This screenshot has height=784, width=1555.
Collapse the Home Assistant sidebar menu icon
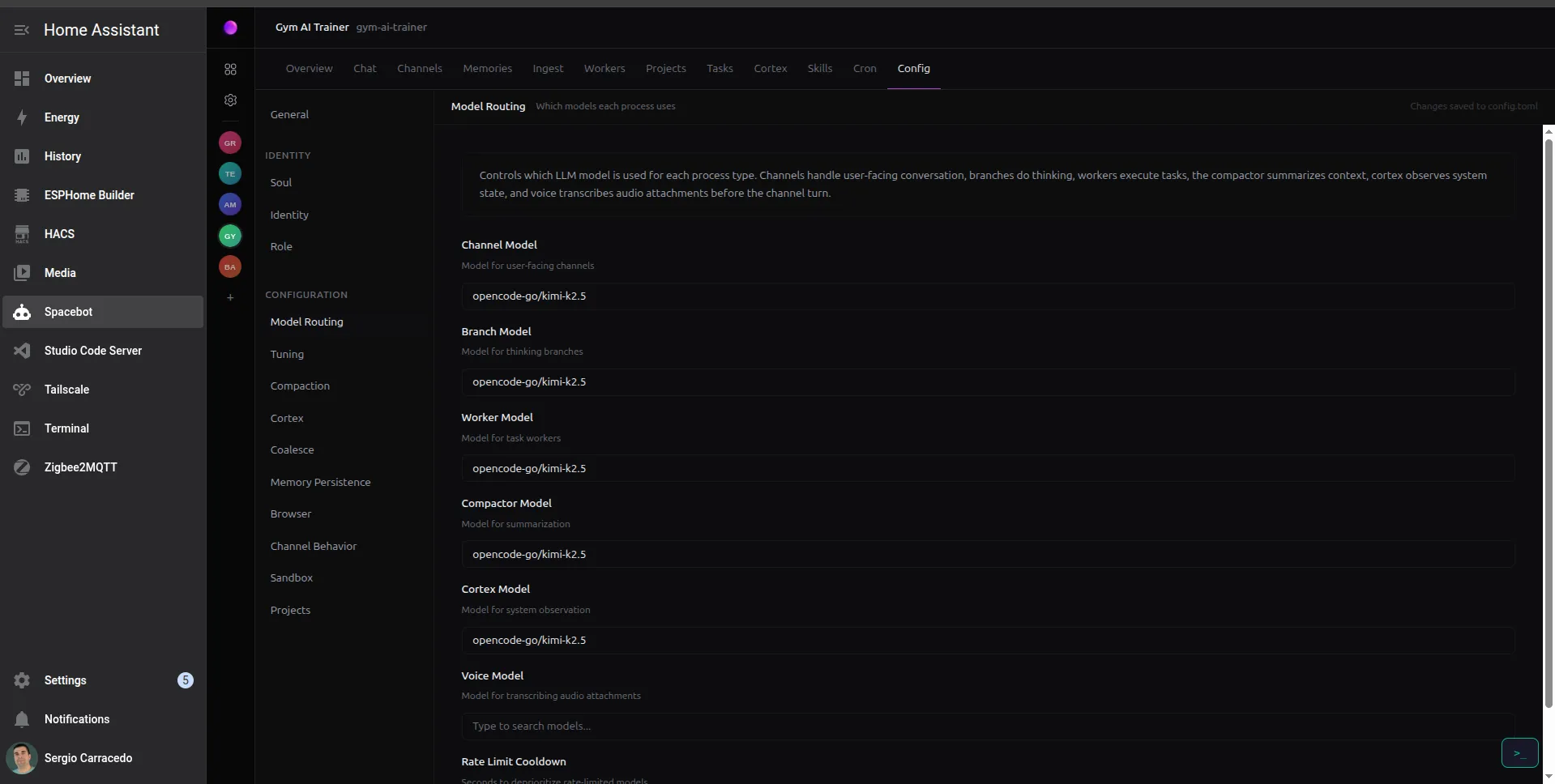pyautogui.click(x=22, y=30)
